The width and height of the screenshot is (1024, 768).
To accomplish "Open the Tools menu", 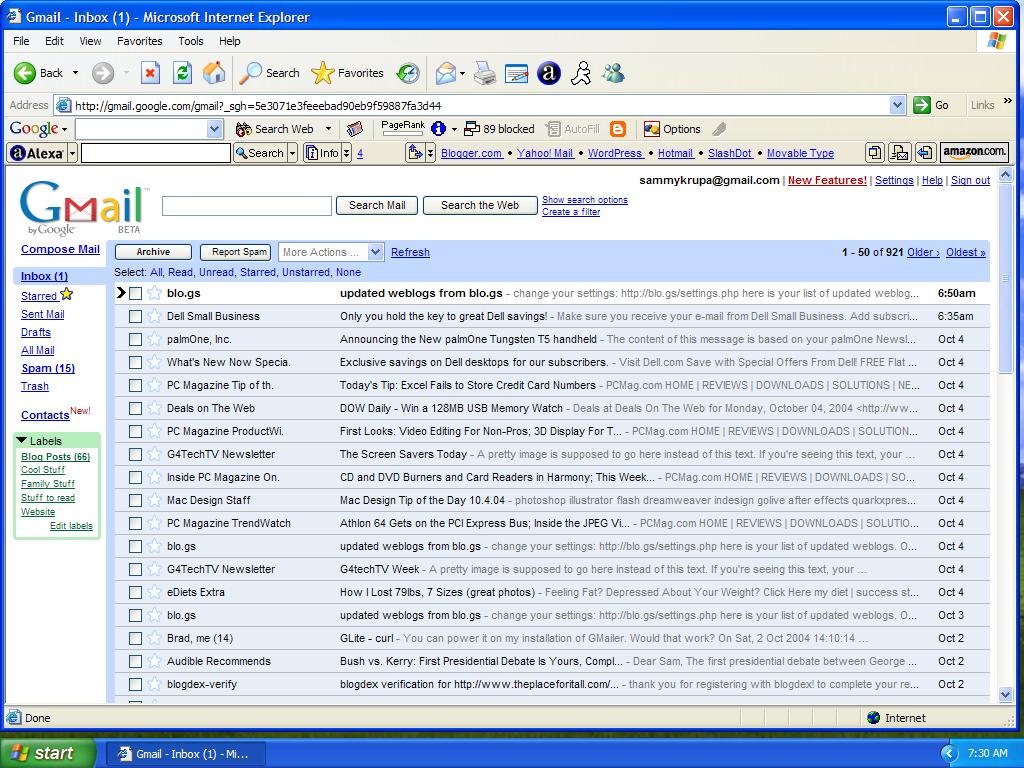I will 190,41.
